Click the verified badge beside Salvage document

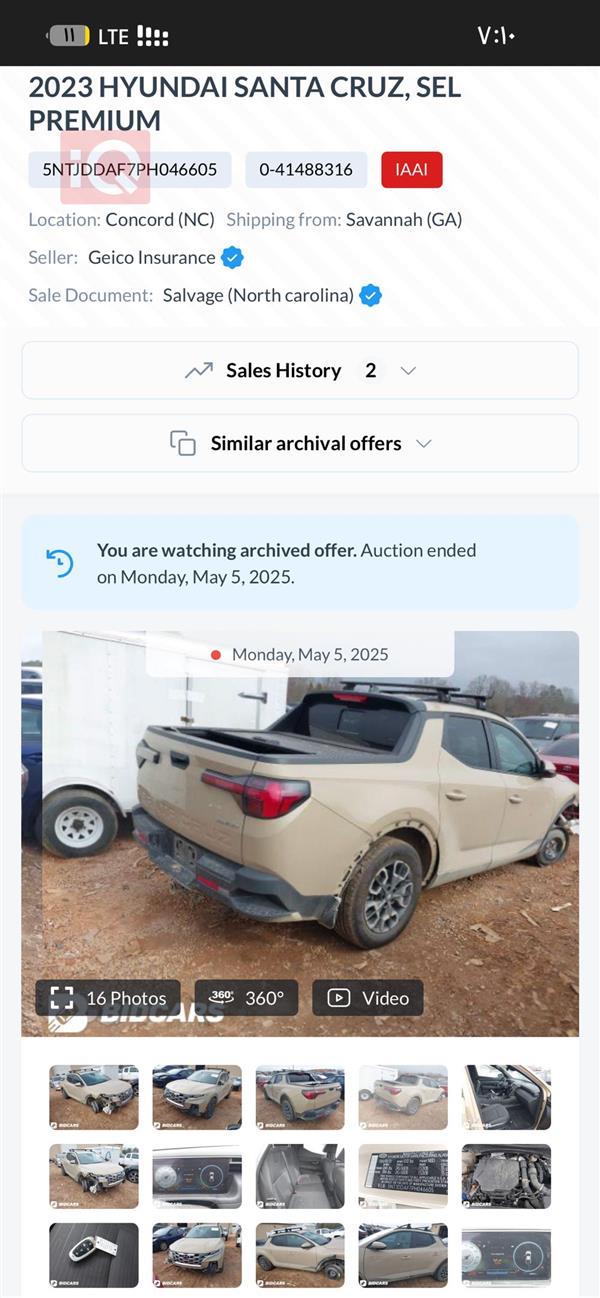coord(370,296)
